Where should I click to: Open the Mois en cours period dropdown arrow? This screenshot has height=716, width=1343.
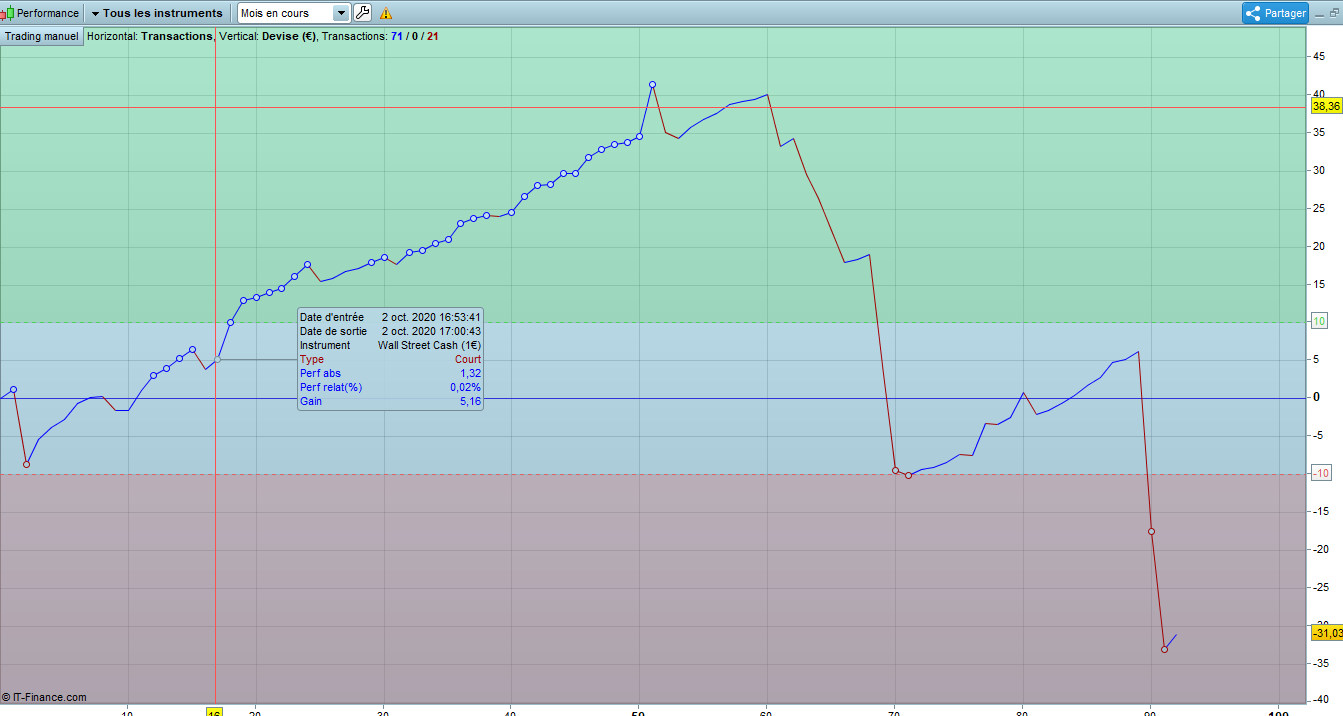click(341, 13)
